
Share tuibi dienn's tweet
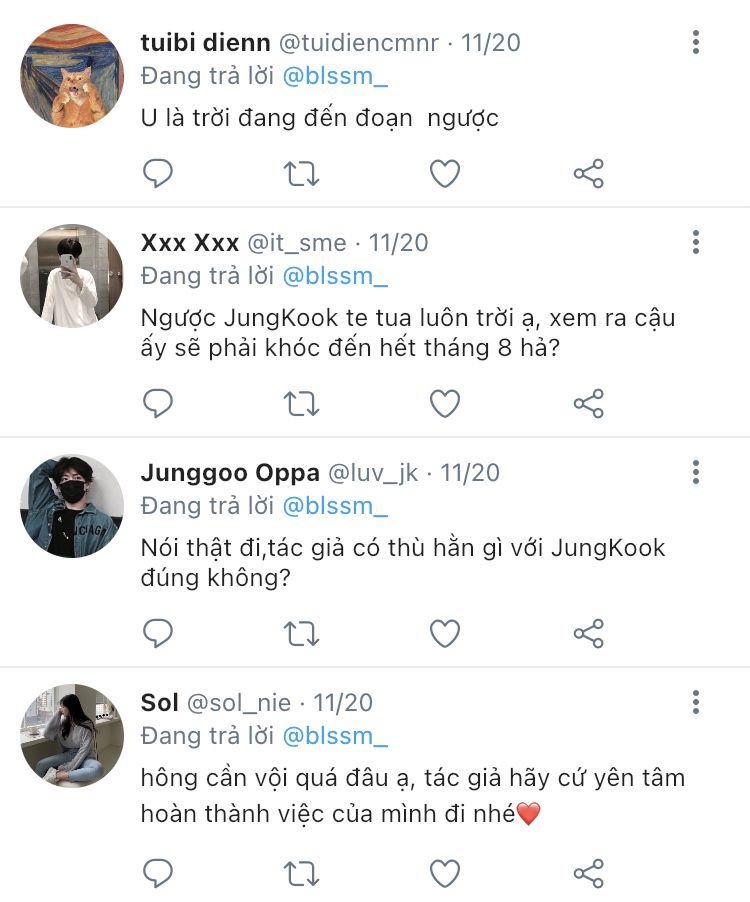pyautogui.click(x=588, y=174)
